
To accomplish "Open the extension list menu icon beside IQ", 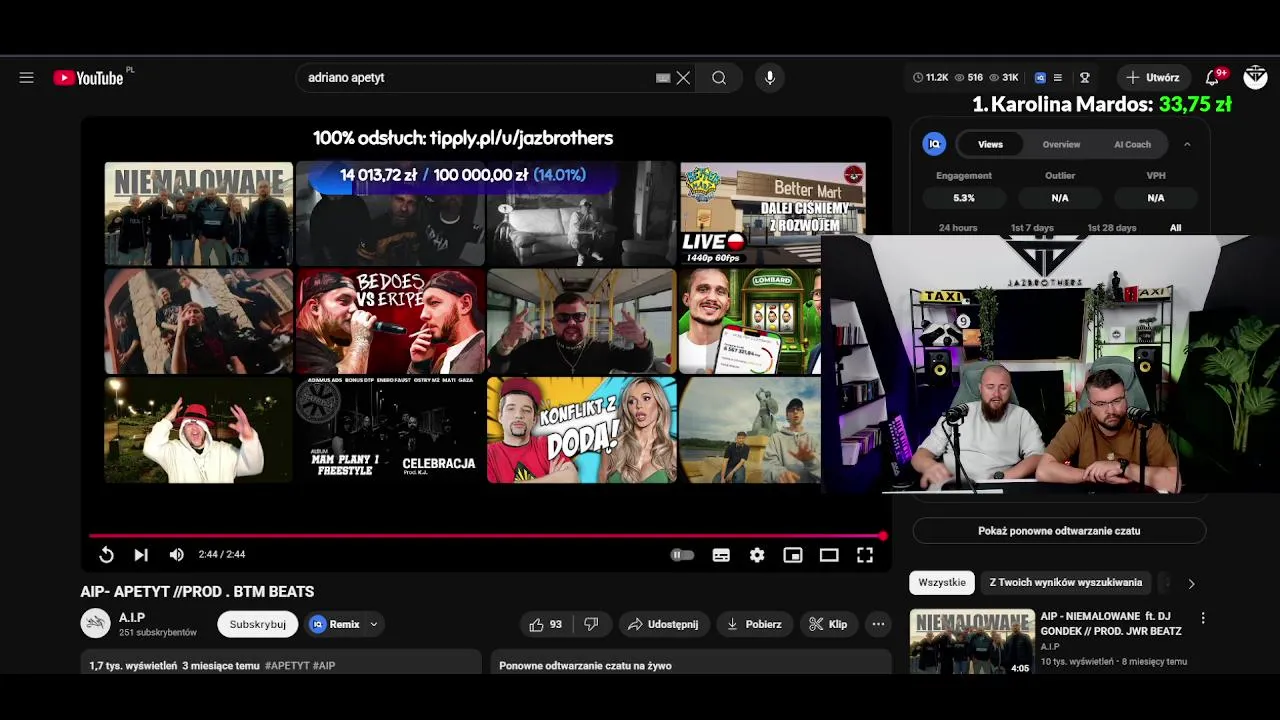I will [1058, 78].
